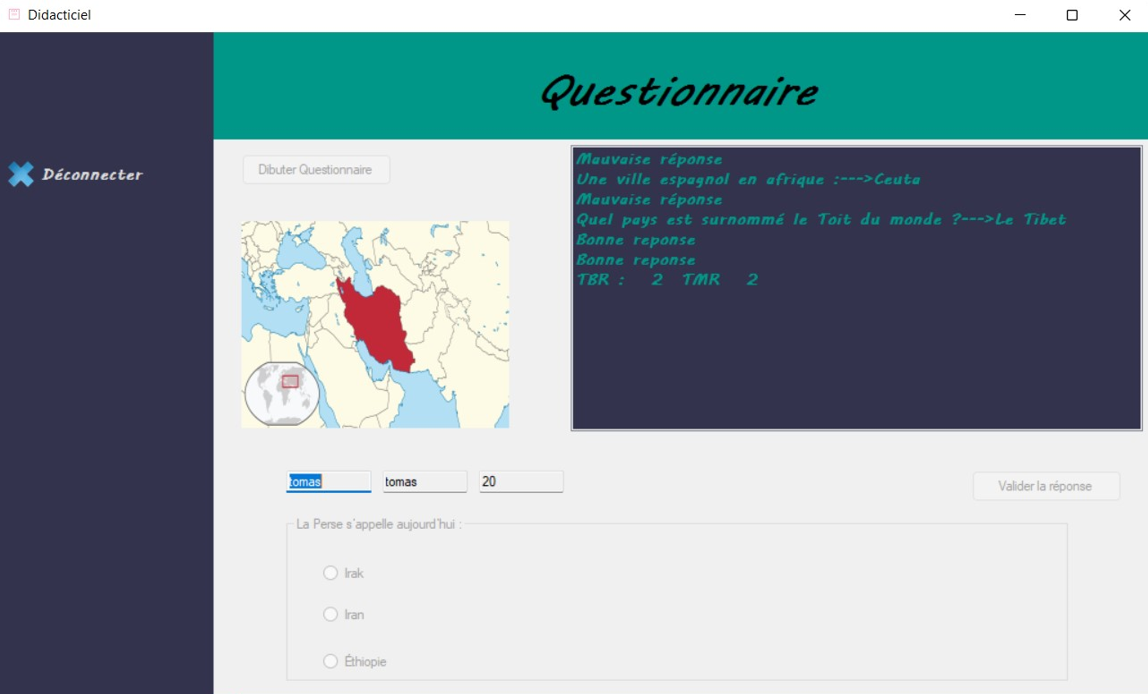
Task: Click the Valider la réponse button
Action: pos(1046,486)
